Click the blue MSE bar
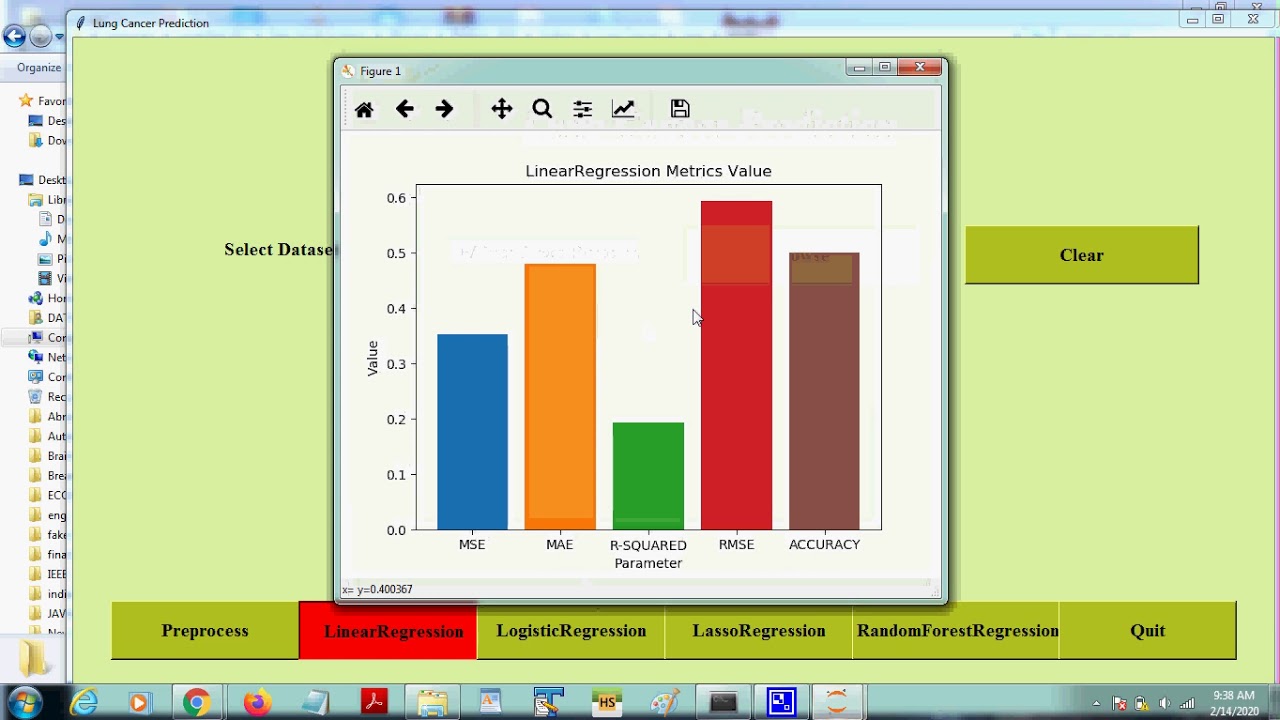This screenshot has height=720, width=1280. pos(472,432)
